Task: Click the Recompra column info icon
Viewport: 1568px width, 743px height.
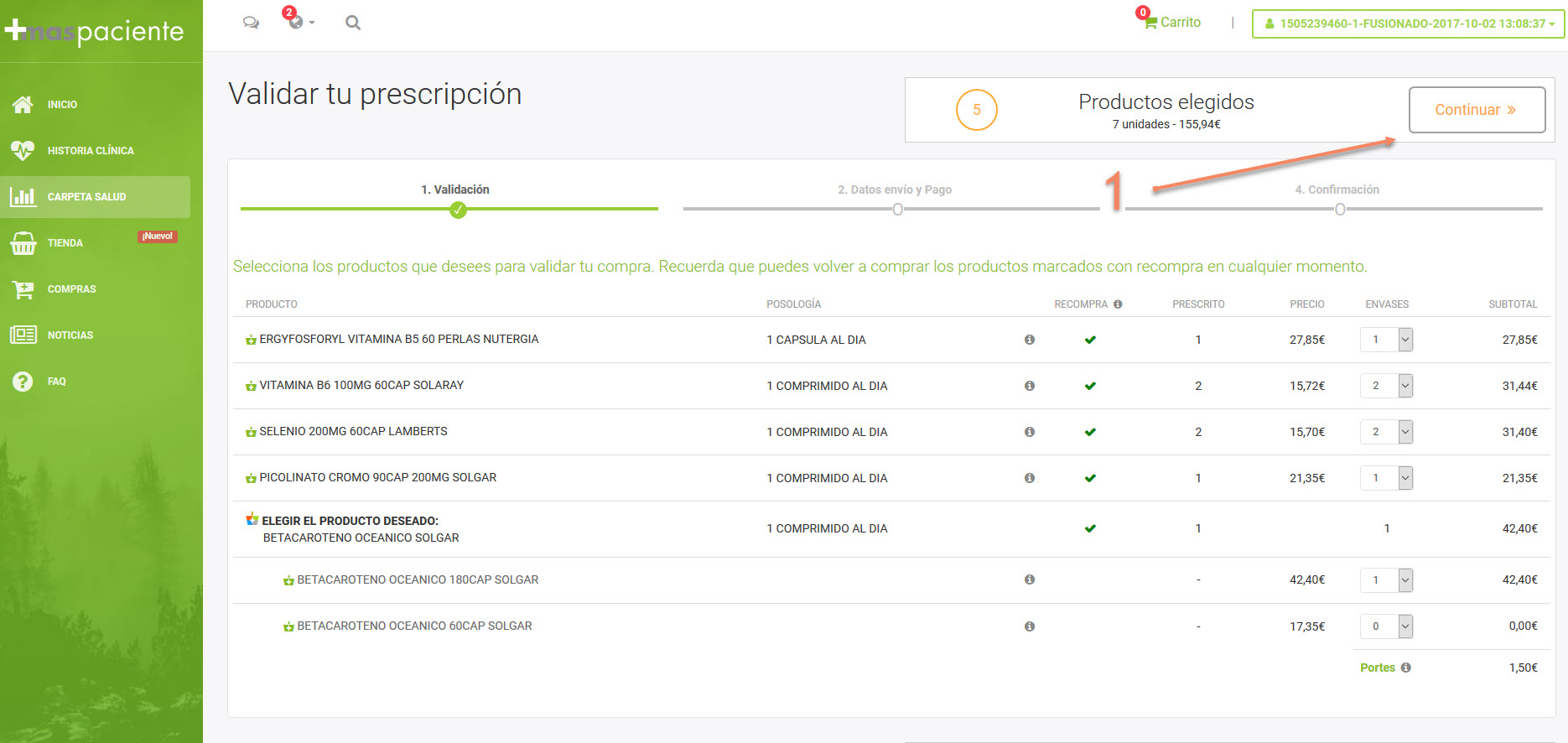Action: click(1118, 304)
